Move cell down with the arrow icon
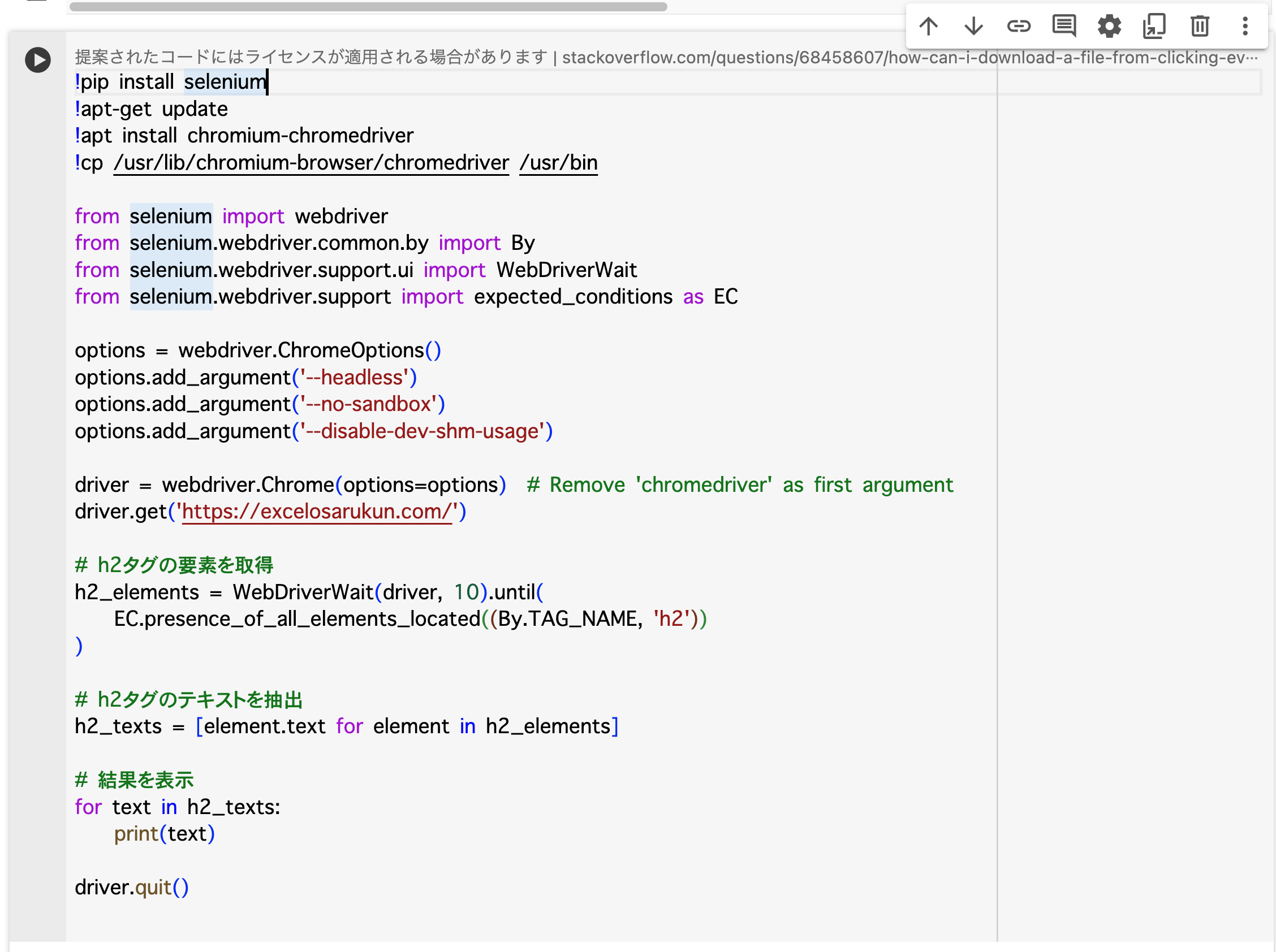 coord(973,27)
